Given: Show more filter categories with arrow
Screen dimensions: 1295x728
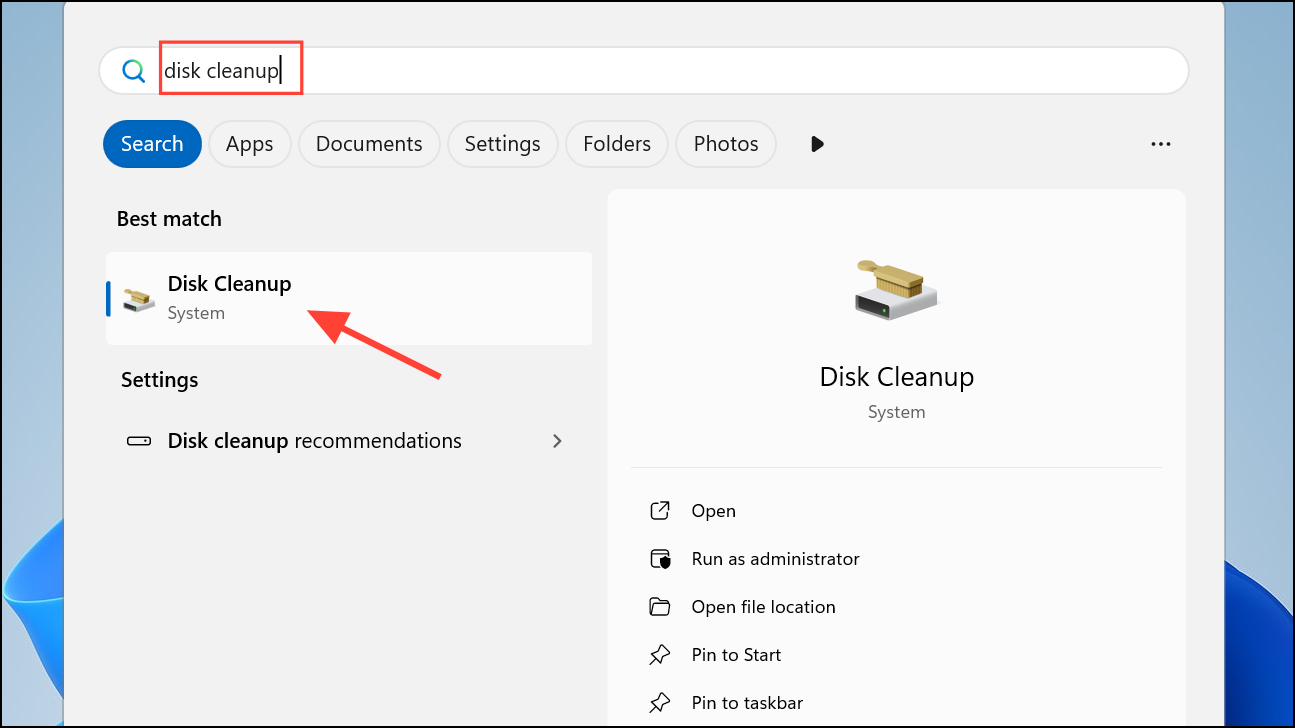Looking at the screenshot, I should [x=817, y=144].
